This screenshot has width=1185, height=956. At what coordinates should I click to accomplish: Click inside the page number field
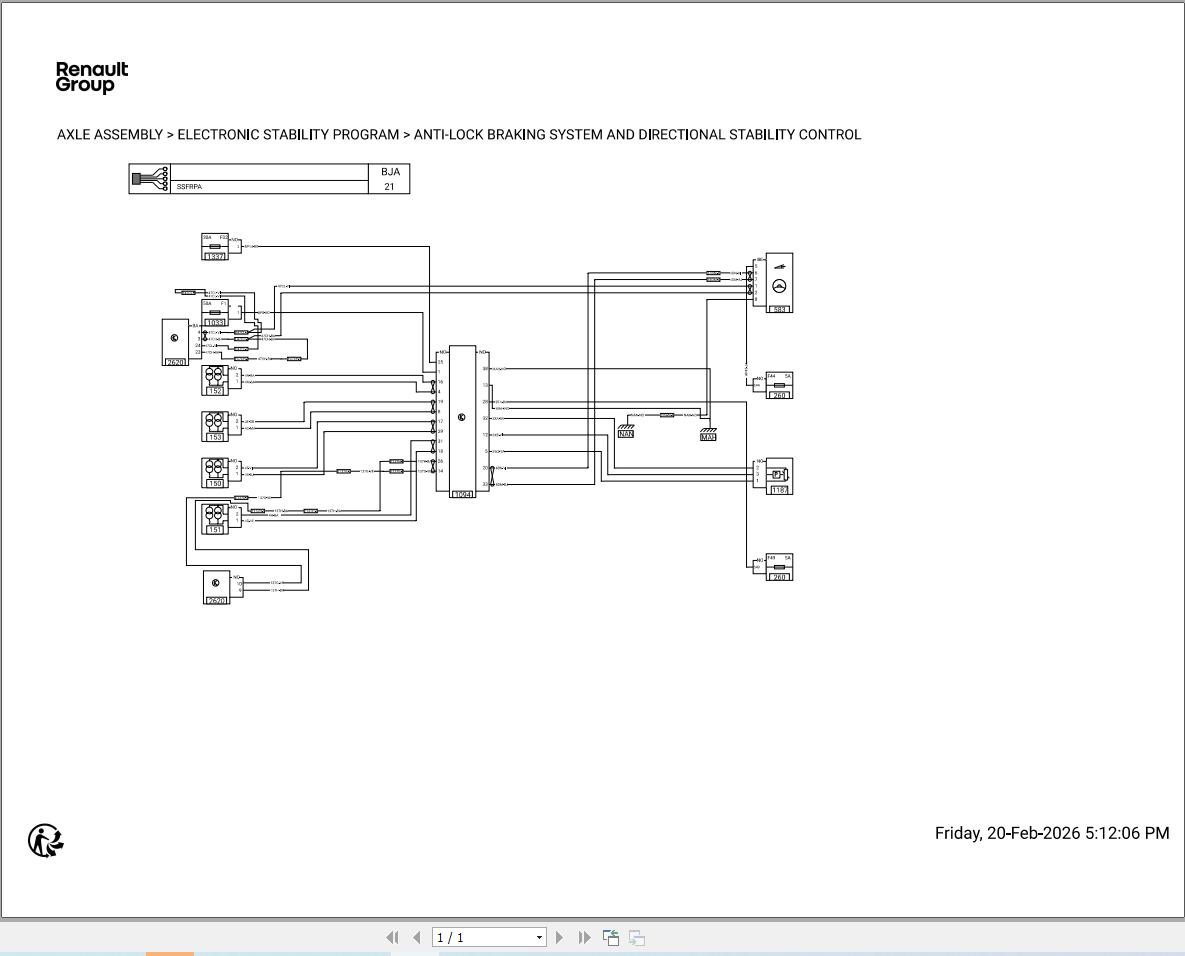482,937
